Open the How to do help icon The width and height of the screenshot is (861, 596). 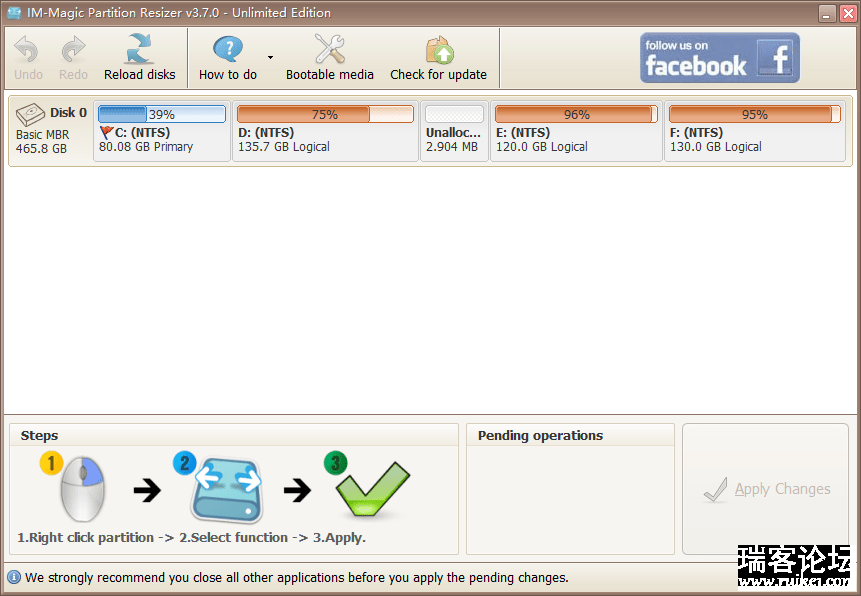coord(228,49)
